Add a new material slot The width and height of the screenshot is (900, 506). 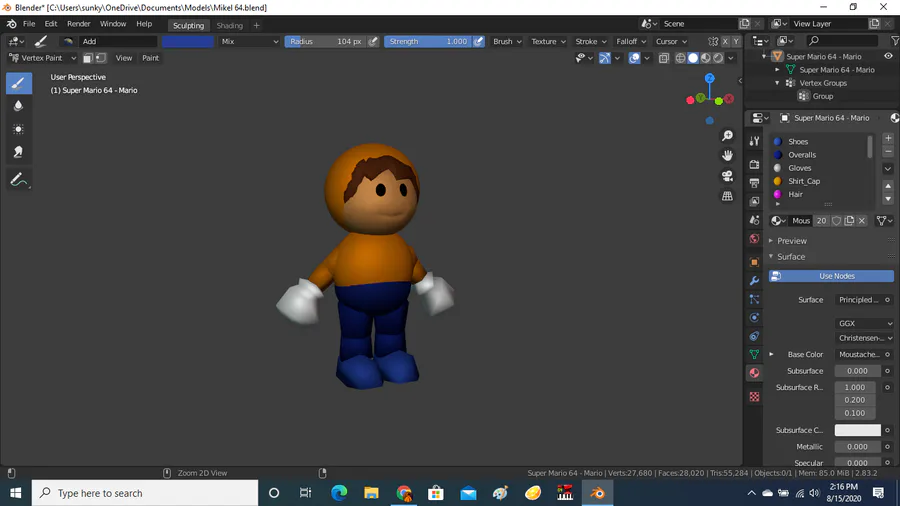888,138
